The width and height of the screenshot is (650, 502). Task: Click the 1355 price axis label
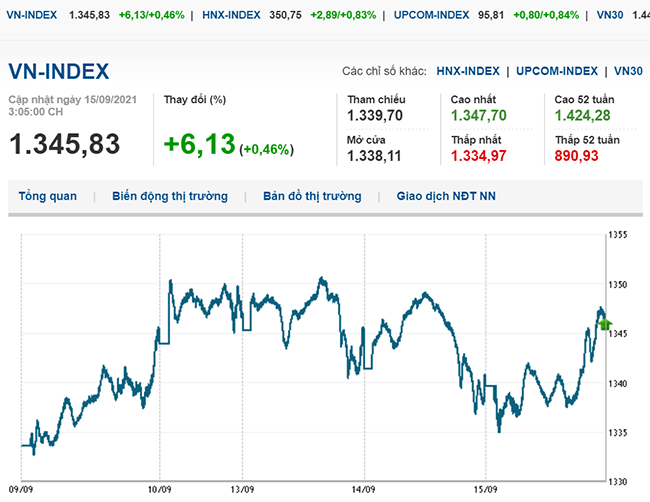point(618,235)
